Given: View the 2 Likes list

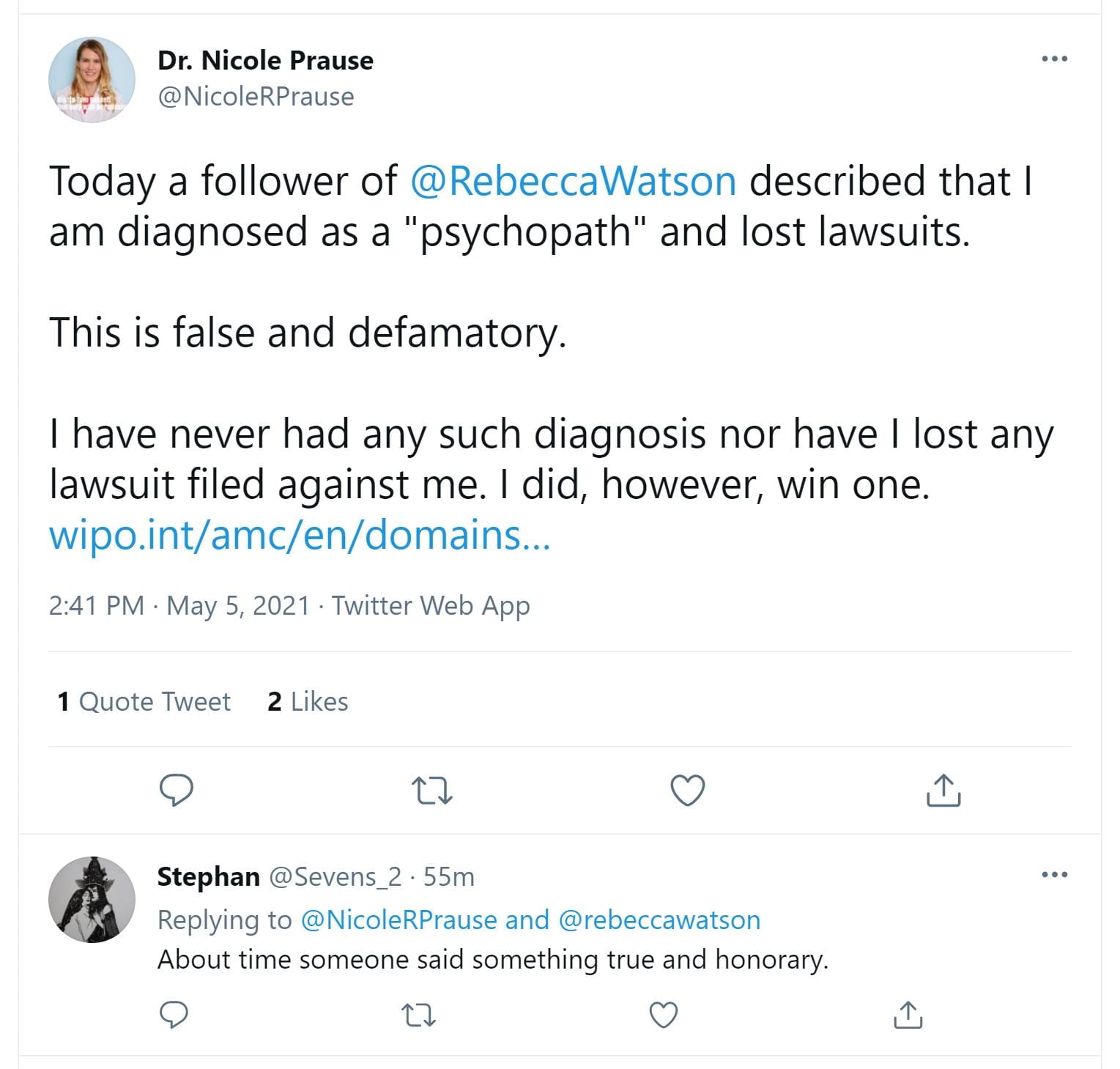Looking at the screenshot, I should click(308, 701).
